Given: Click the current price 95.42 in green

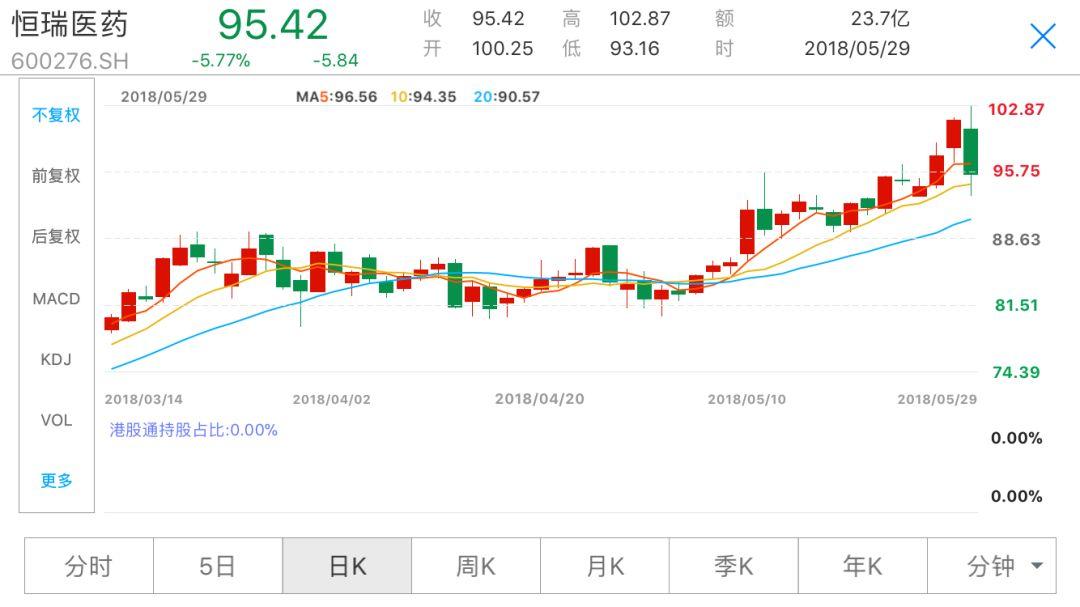Looking at the screenshot, I should pyautogui.click(x=273, y=24).
